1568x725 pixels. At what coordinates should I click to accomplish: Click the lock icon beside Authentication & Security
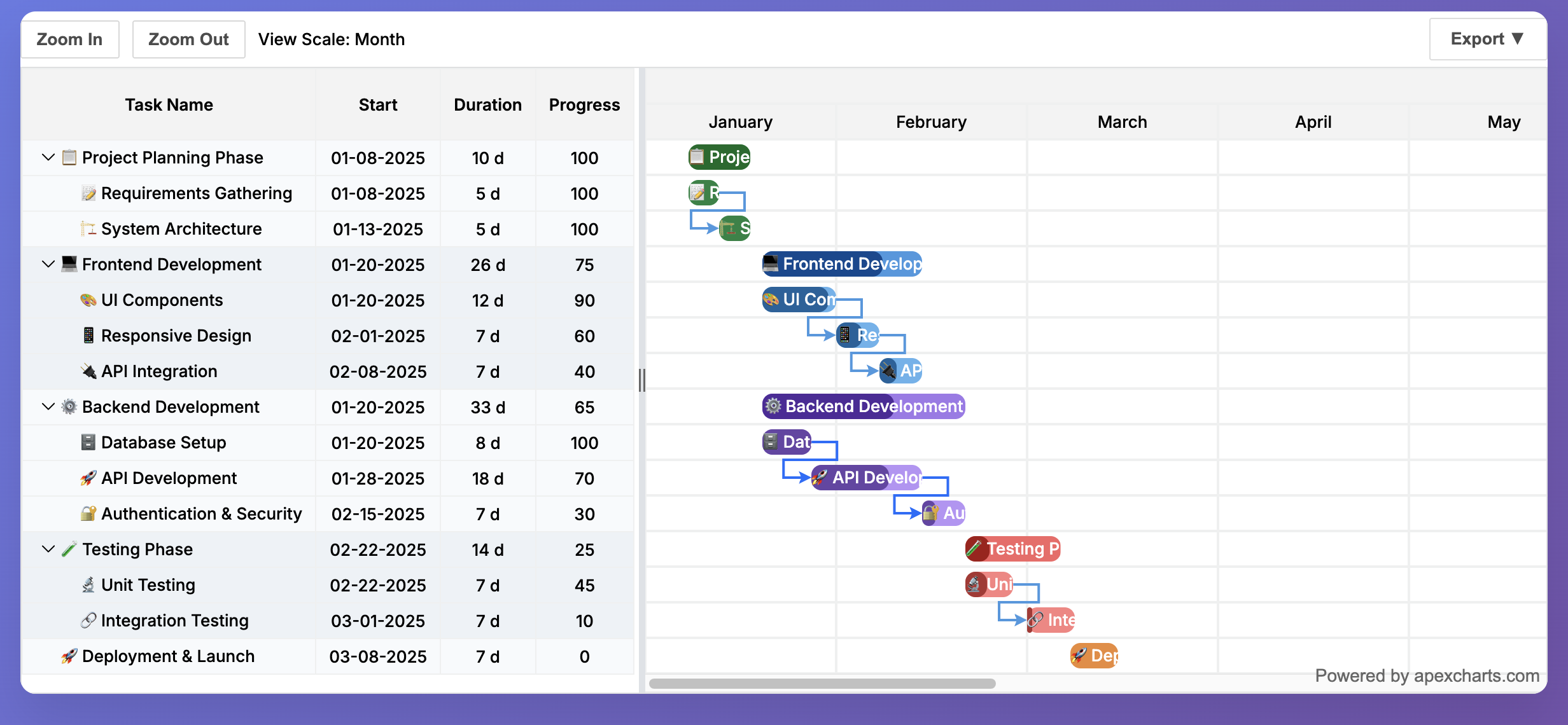click(88, 513)
